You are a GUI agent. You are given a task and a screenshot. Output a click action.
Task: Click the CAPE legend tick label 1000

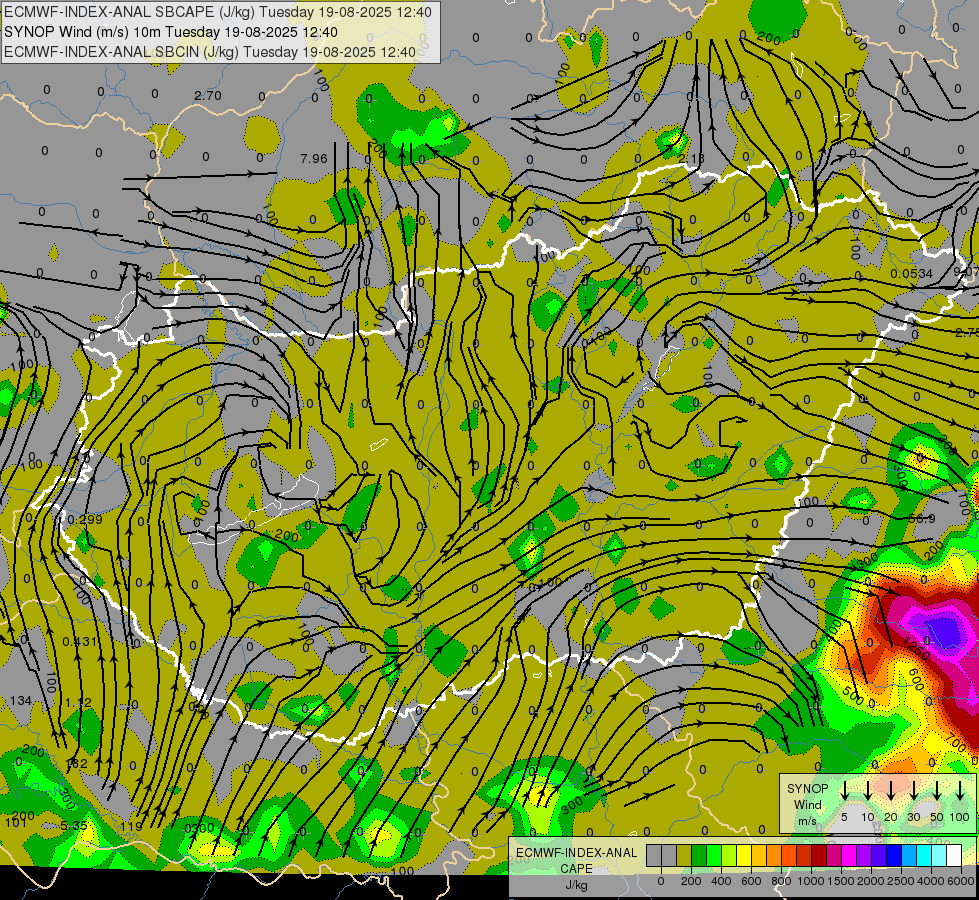point(811,881)
